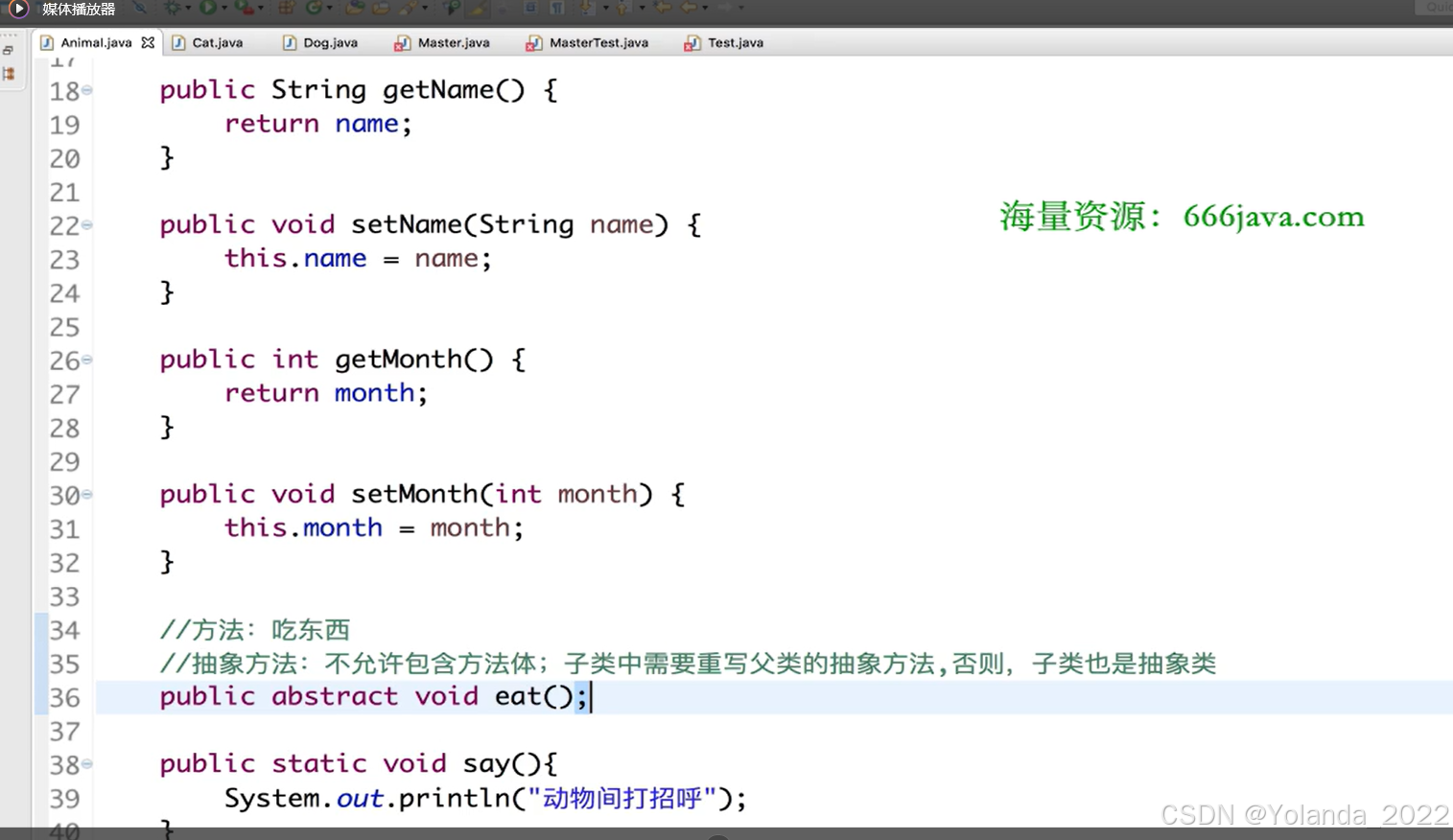The image size is (1453, 840).
Task: Click the 'abstract' keyword on line 36
Action: coord(334,696)
